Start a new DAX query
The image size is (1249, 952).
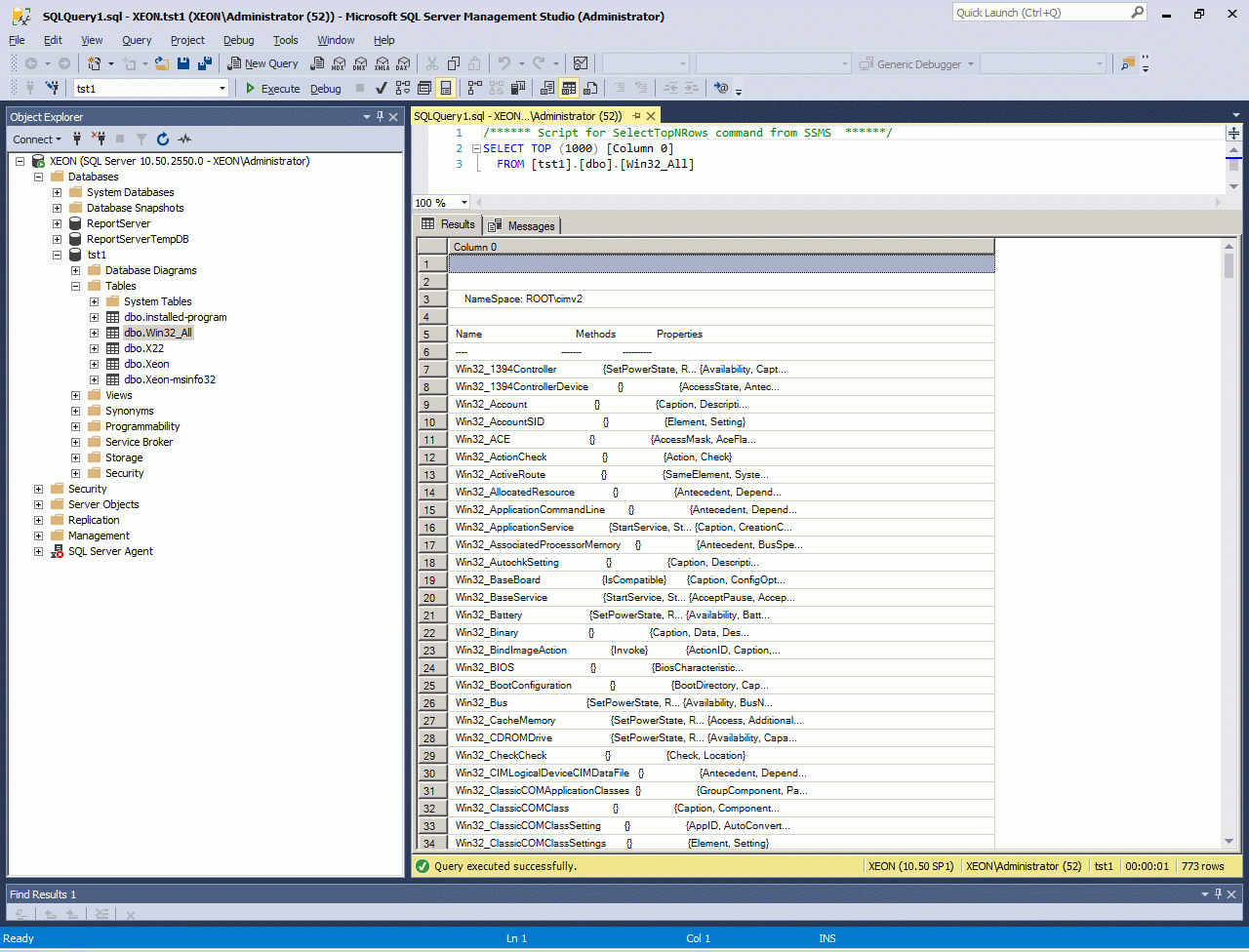coord(403,63)
